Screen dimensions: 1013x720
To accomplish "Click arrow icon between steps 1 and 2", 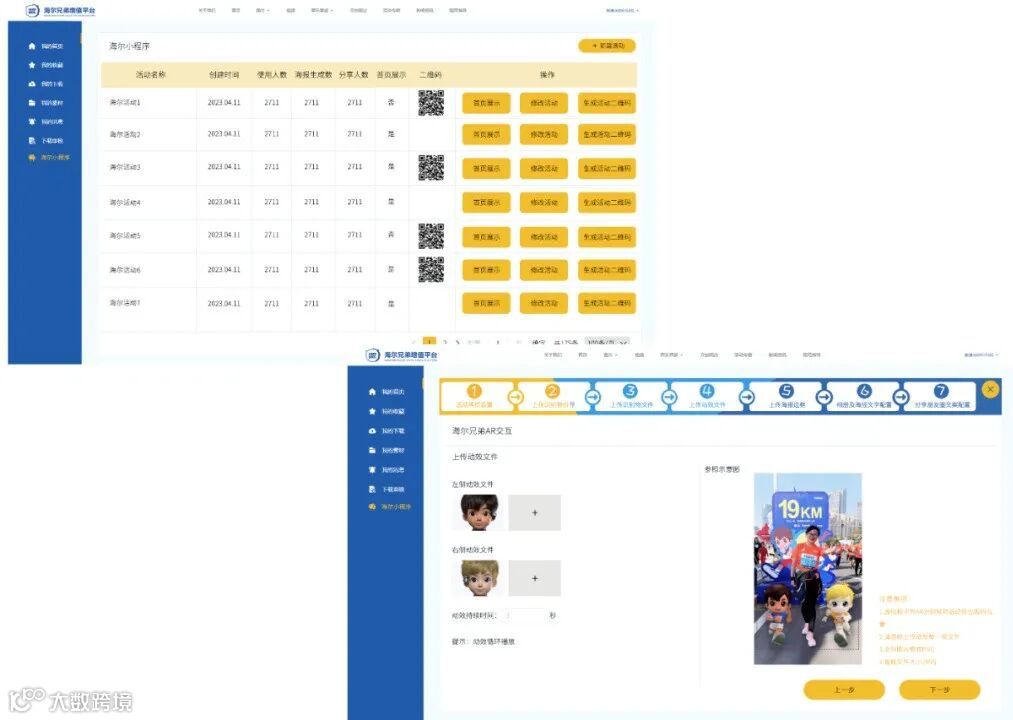I will click(x=515, y=397).
